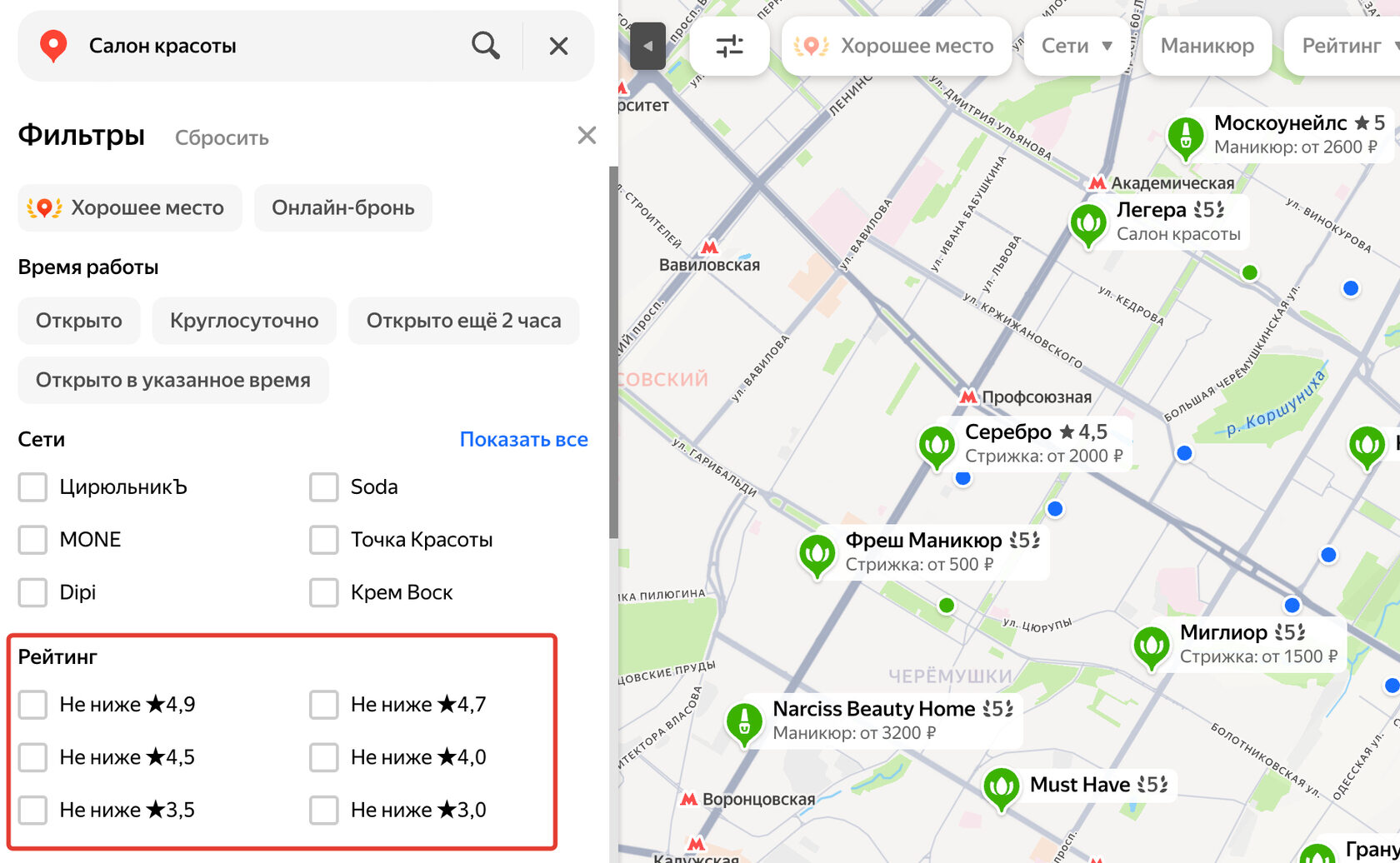This screenshot has width=1400, height=863.
Task: Select the Маникюр chip on the map
Action: [1207, 46]
